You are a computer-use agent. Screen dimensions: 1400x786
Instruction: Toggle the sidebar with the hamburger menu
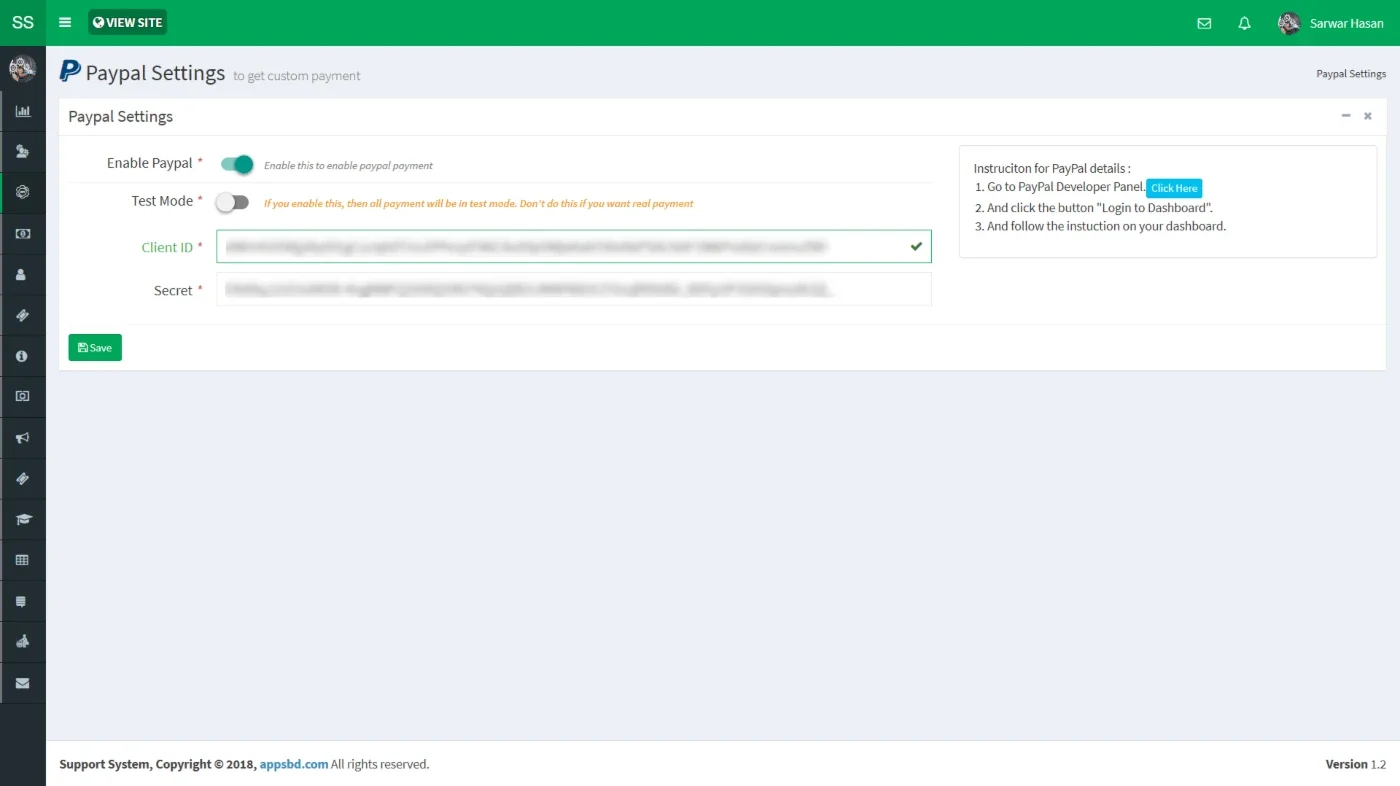(65, 22)
